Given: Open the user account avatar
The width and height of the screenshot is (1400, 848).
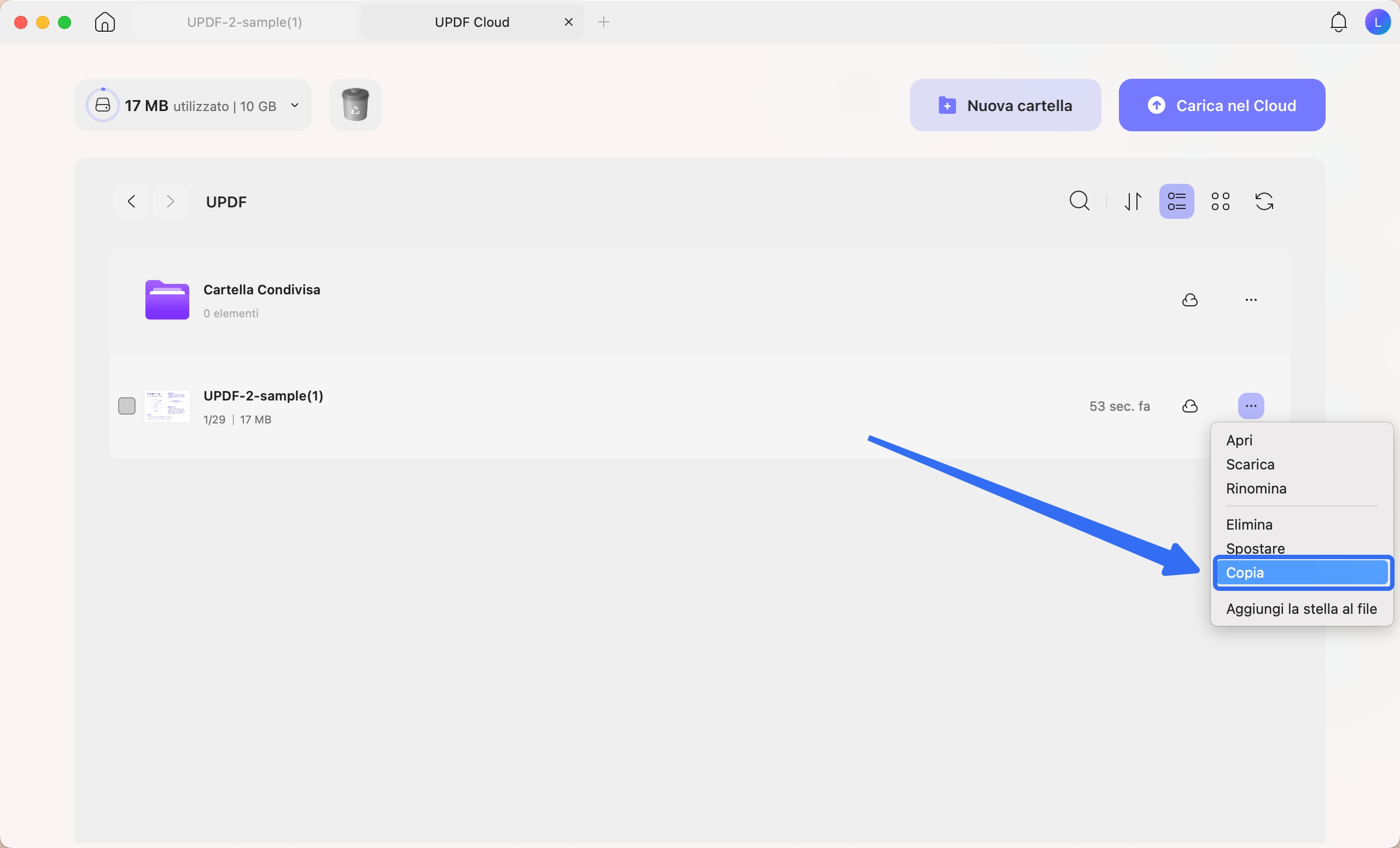Looking at the screenshot, I should (1377, 22).
